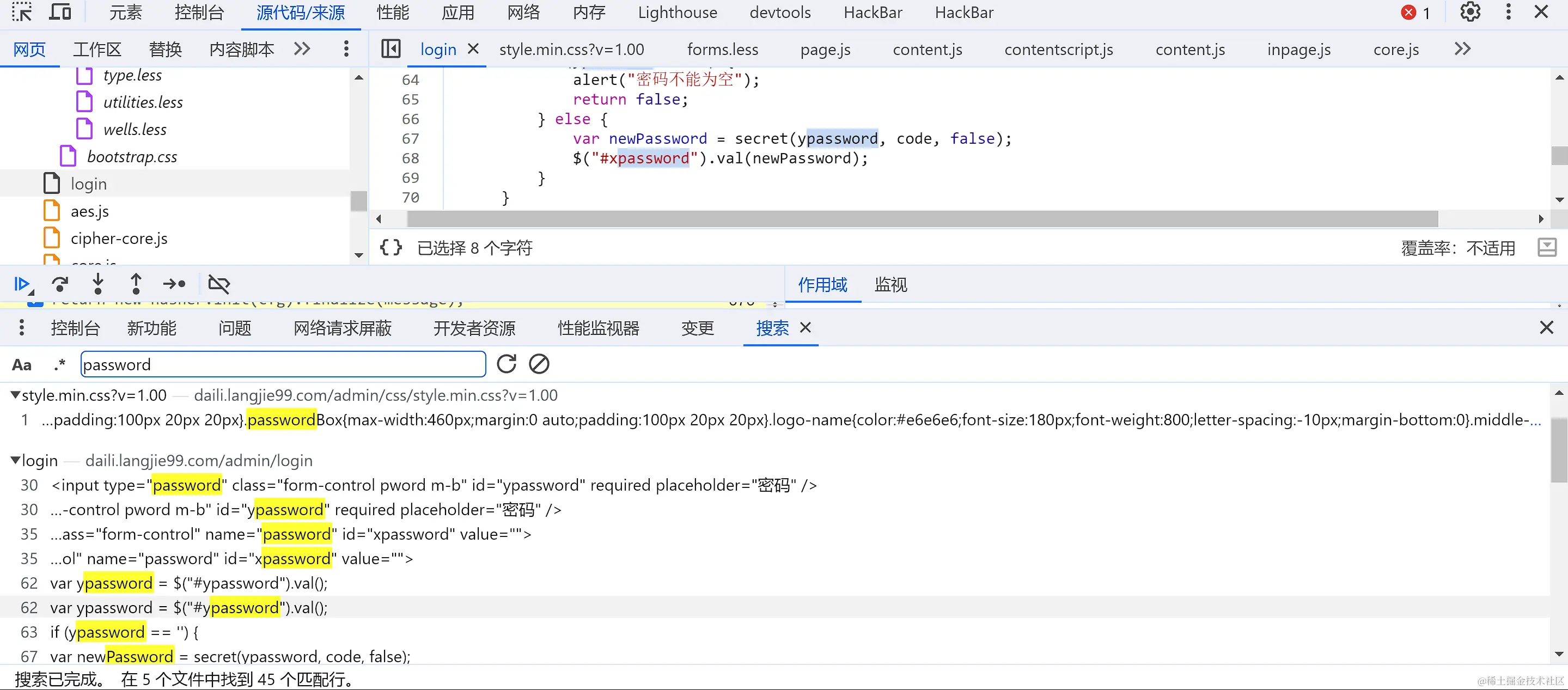The height and width of the screenshot is (690, 1568).
Task: Open hidden file tabs with chevron
Action: (1463, 49)
